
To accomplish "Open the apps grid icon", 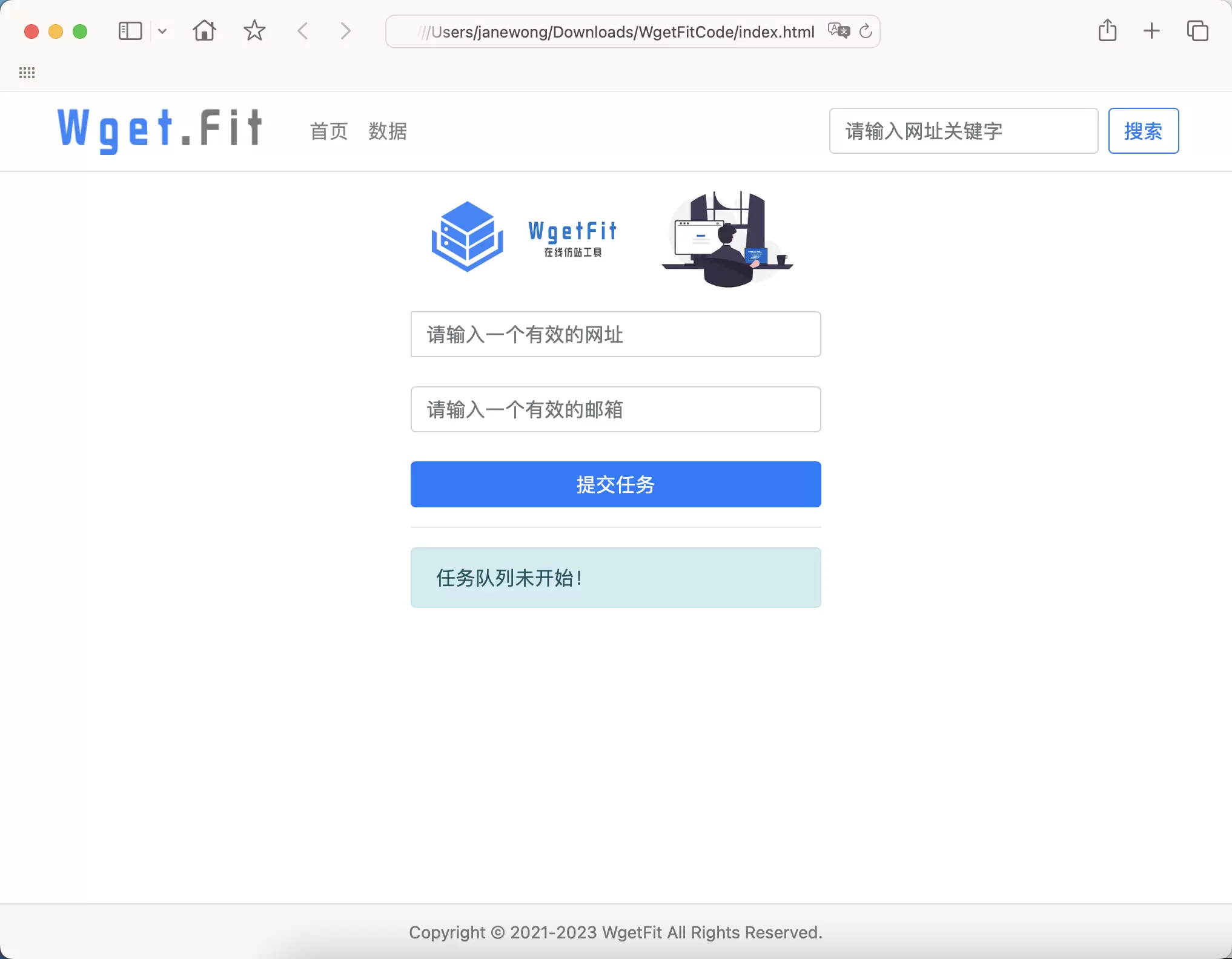I will coord(27,73).
